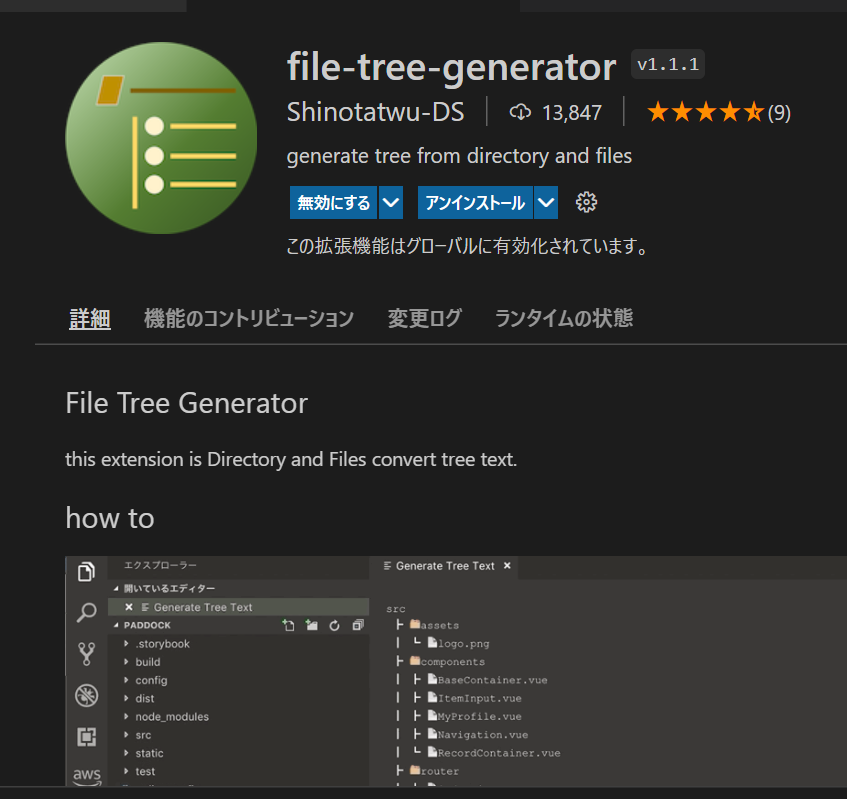Click the X beside Generate Tree Text in open editors

(x=129, y=607)
